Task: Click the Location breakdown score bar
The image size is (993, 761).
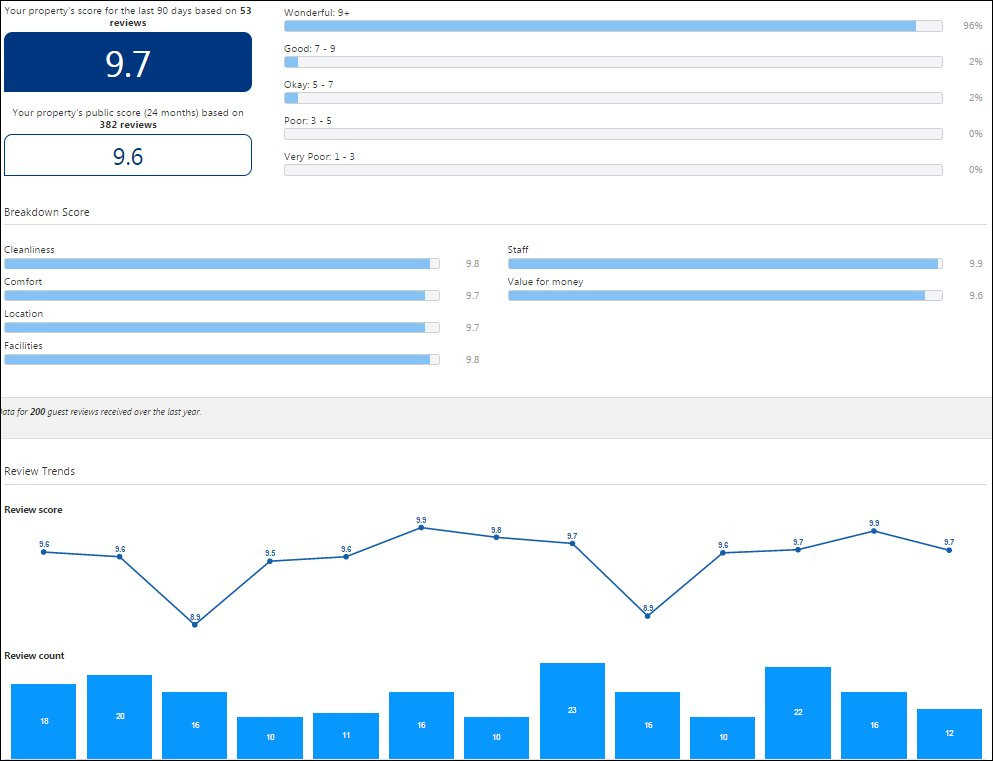Action: click(222, 328)
